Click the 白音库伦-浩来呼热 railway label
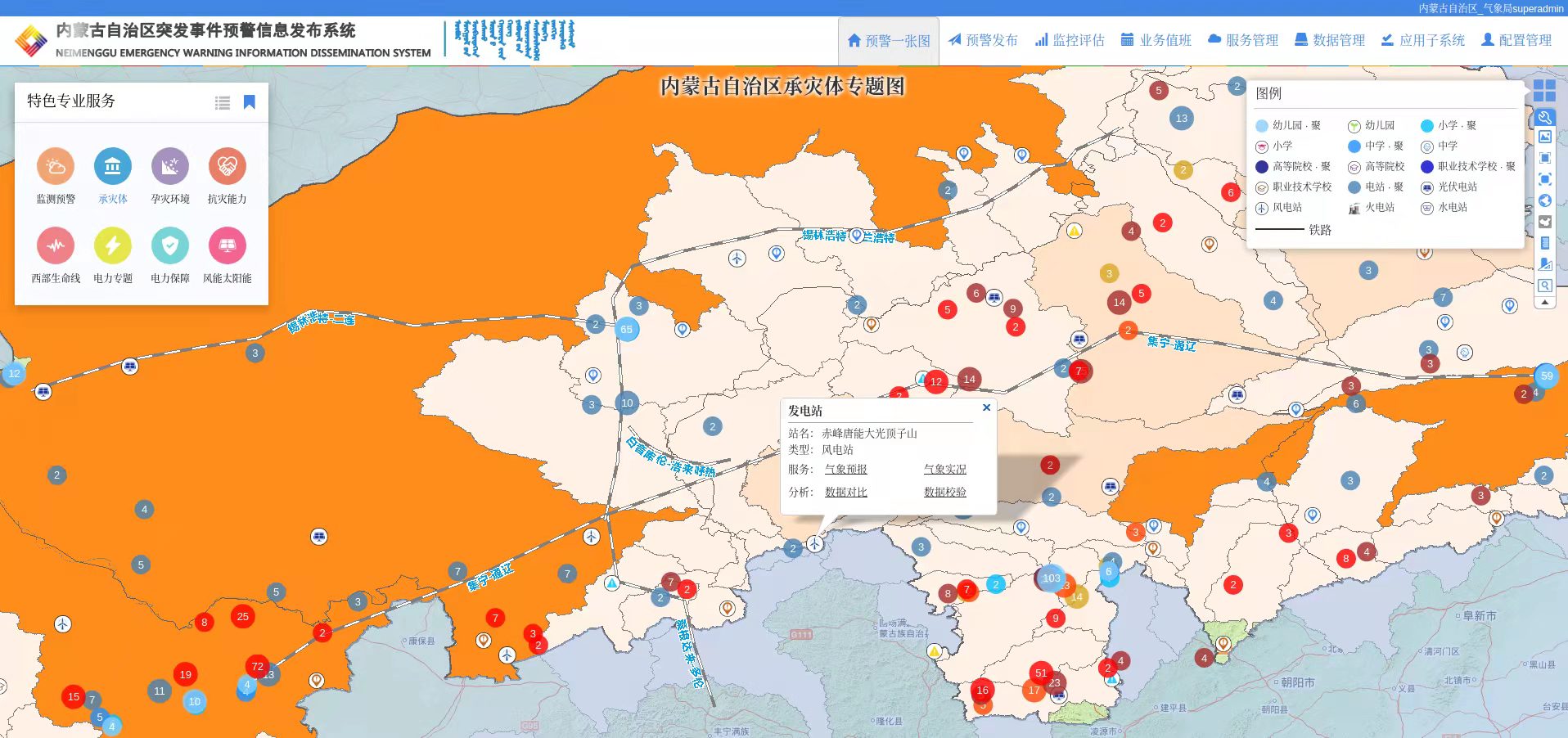 coord(670,457)
